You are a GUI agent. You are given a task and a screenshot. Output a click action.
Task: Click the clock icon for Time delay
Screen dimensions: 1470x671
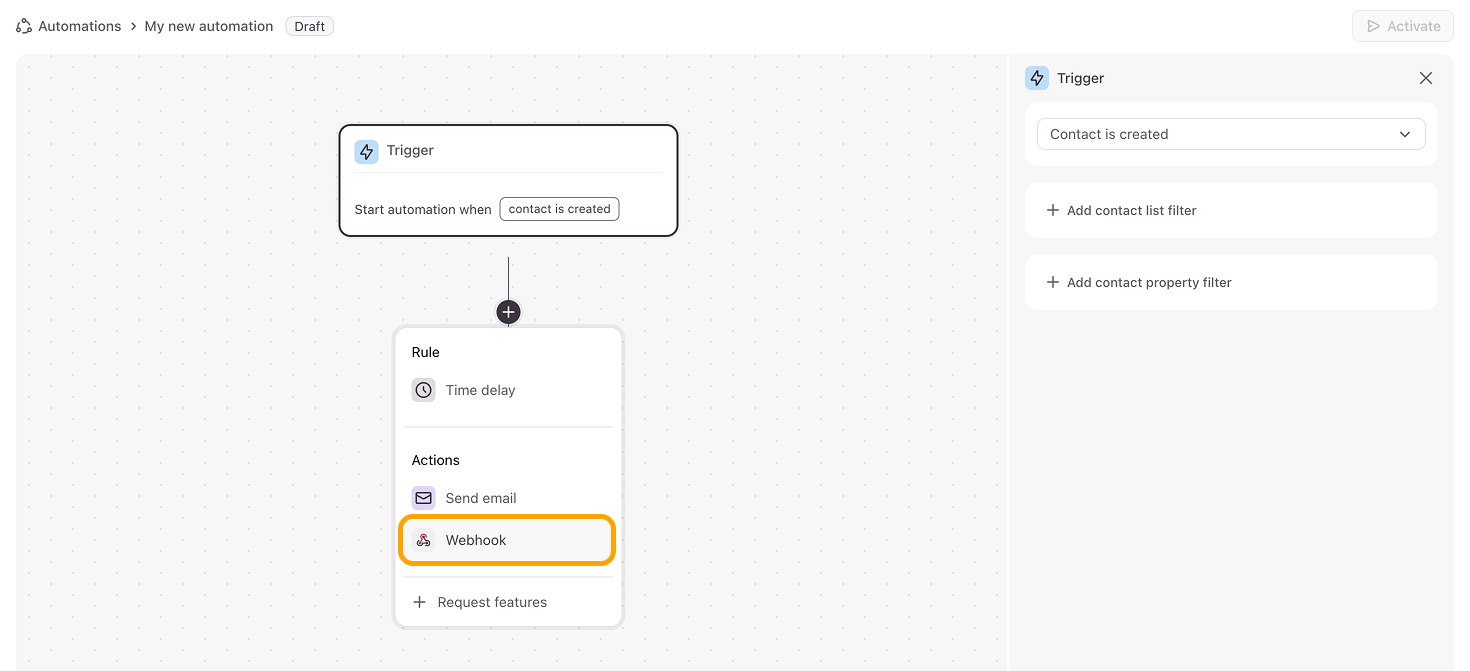click(424, 390)
